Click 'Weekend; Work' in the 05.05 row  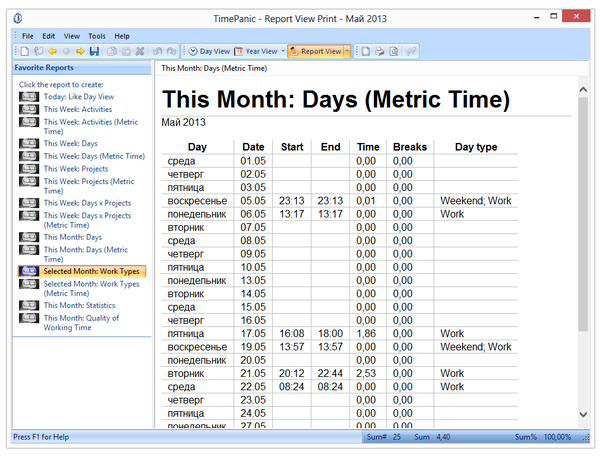[x=476, y=201]
